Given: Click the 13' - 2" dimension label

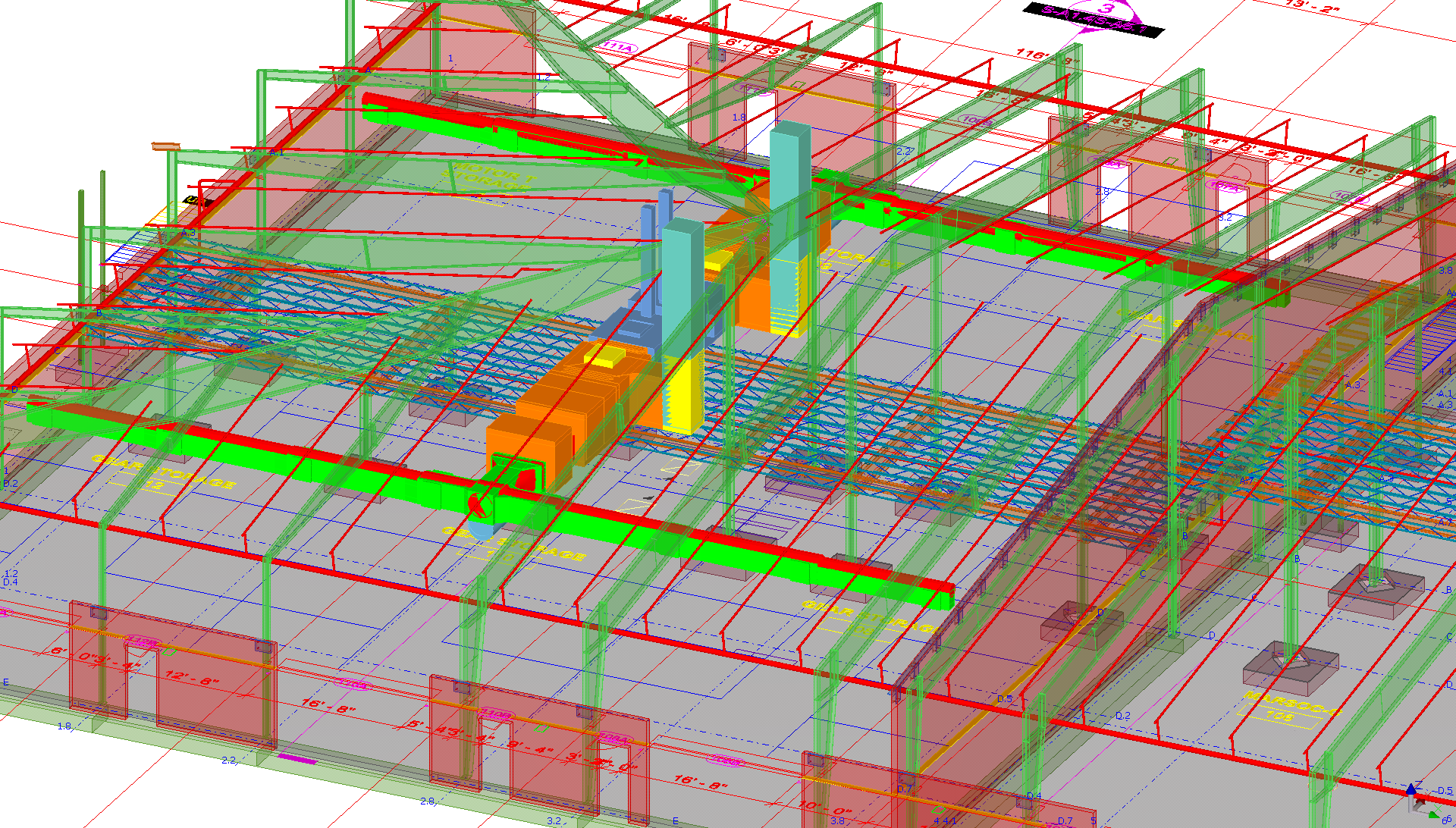Looking at the screenshot, I should click(1313, 6).
